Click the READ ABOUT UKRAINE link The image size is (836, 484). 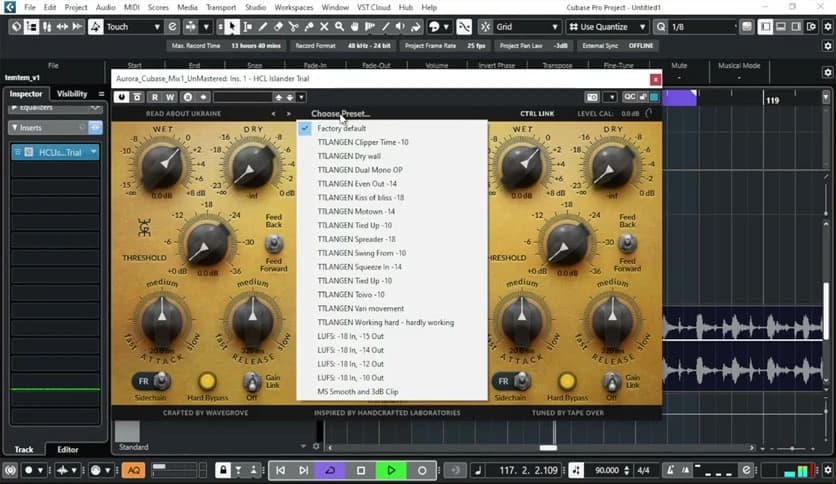(183, 114)
